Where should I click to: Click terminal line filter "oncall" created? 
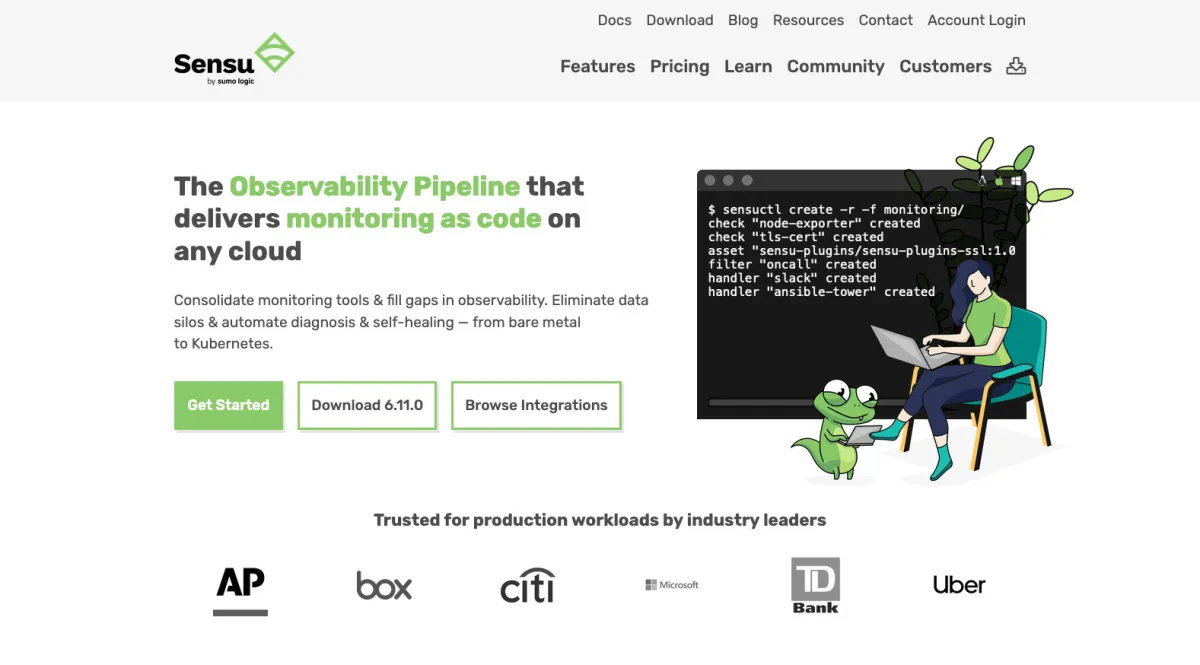coord(792,264)
